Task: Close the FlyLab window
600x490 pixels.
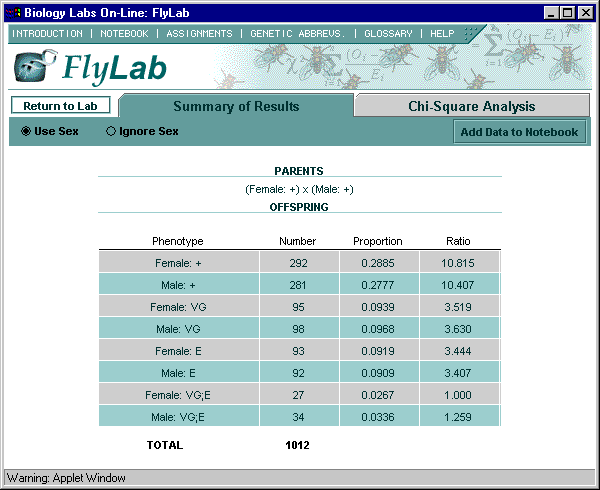Action: click(x=585, y=13)
